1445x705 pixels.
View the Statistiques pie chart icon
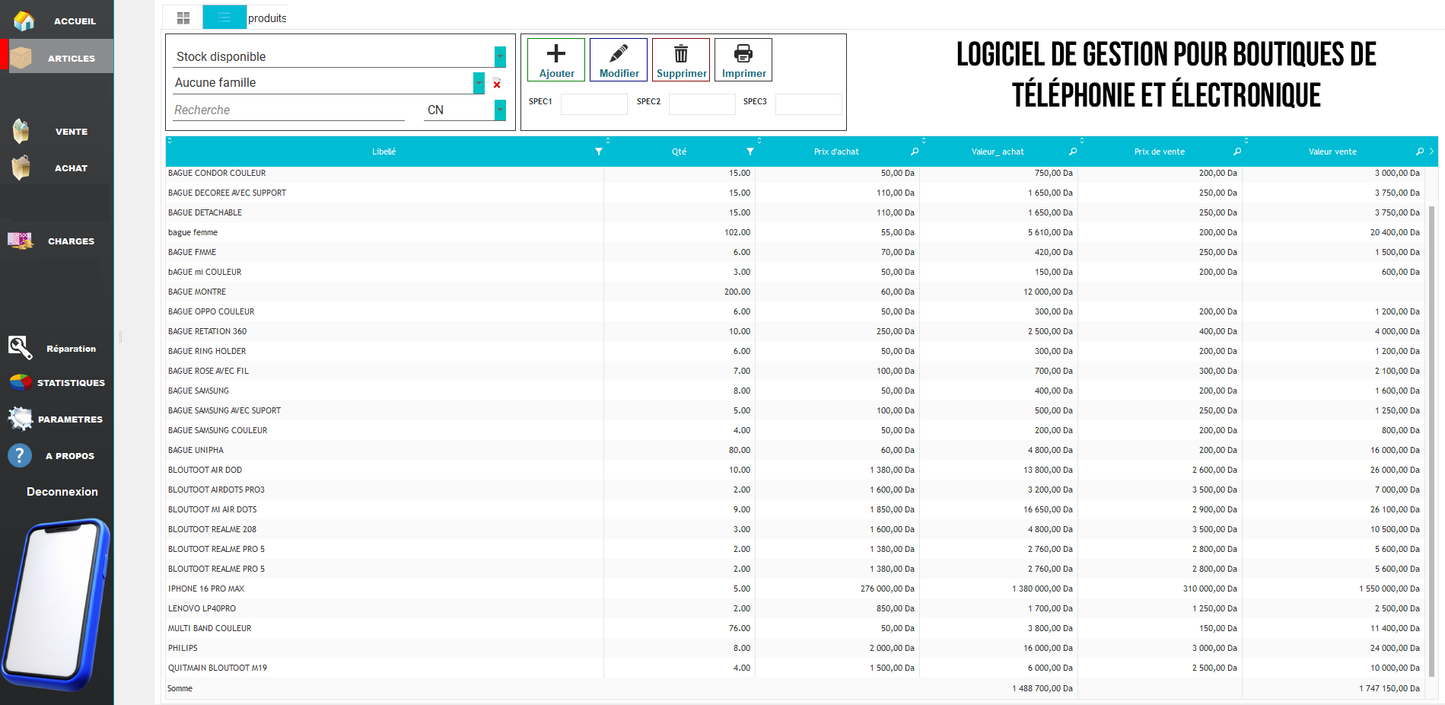pyautogui.click(x=18, y=381)
